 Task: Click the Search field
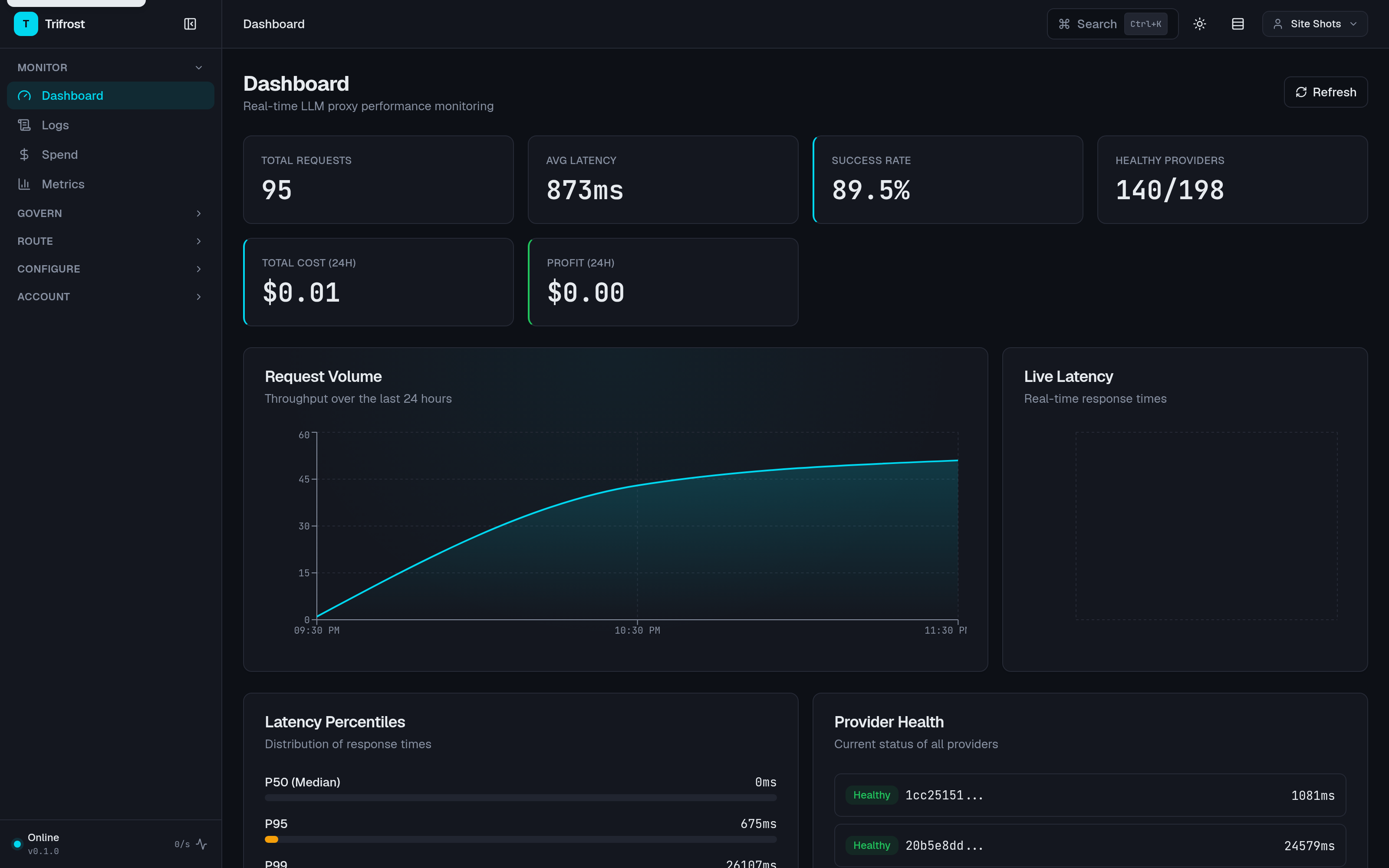(x=1113, y=24)
